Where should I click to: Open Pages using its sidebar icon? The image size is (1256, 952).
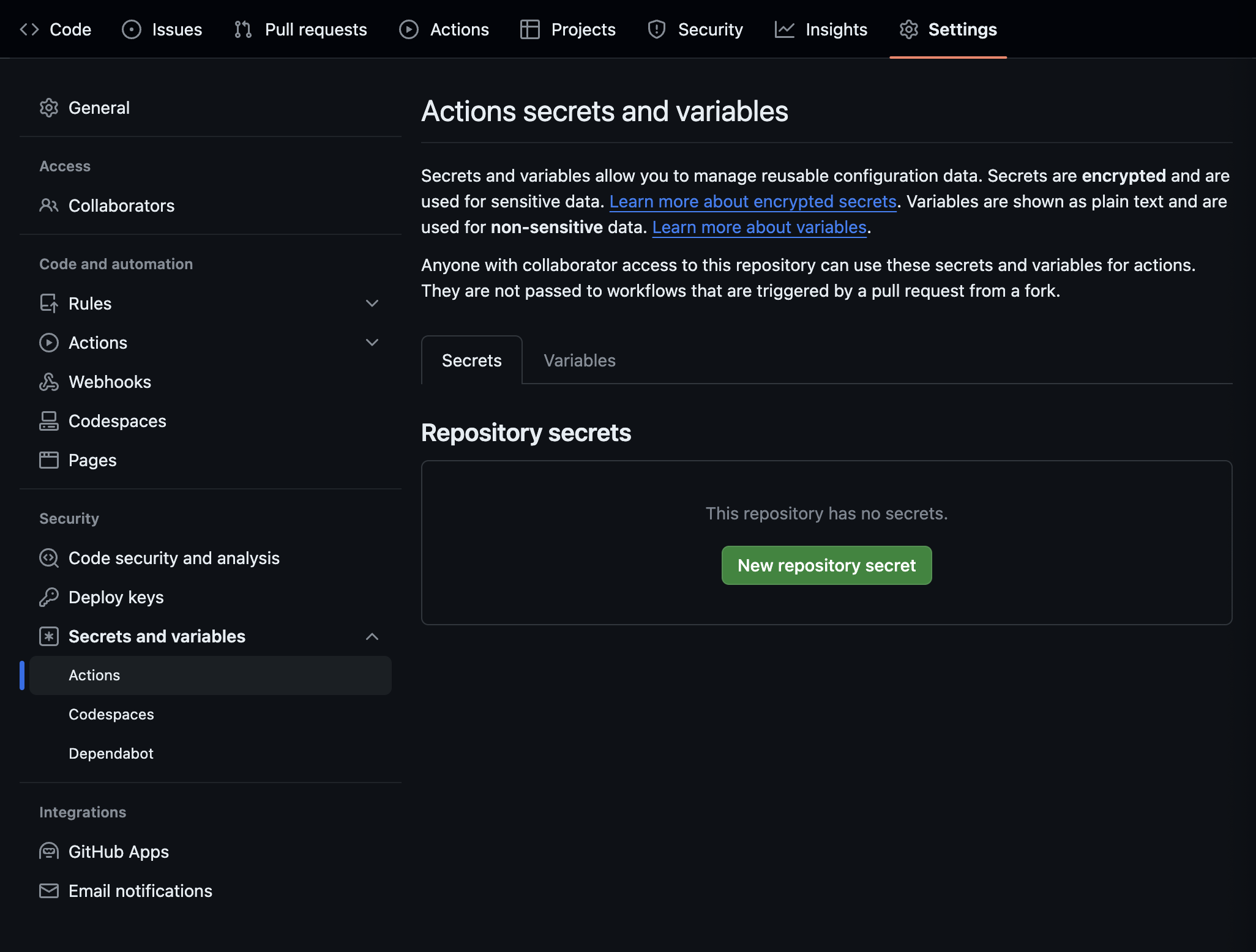click(50, 460)
